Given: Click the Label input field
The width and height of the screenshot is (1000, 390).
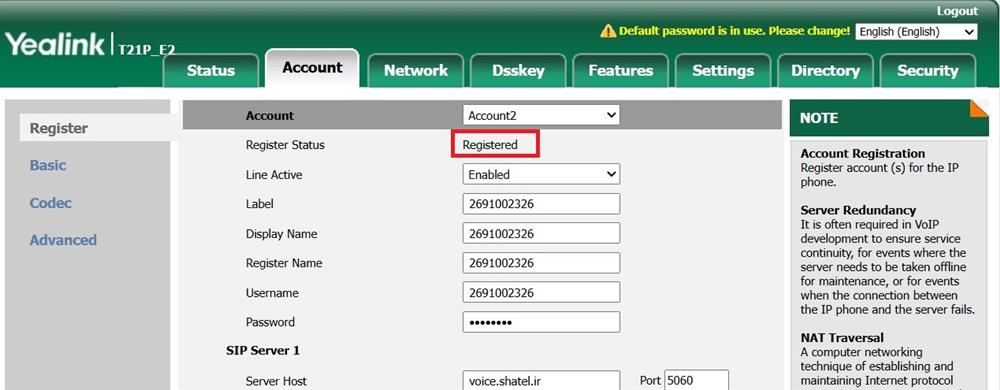Looking at the screenshot, I should [541, 204].
